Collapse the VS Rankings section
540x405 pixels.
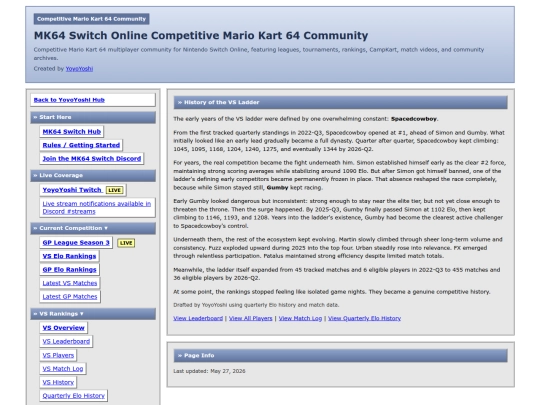coord(93,314)
